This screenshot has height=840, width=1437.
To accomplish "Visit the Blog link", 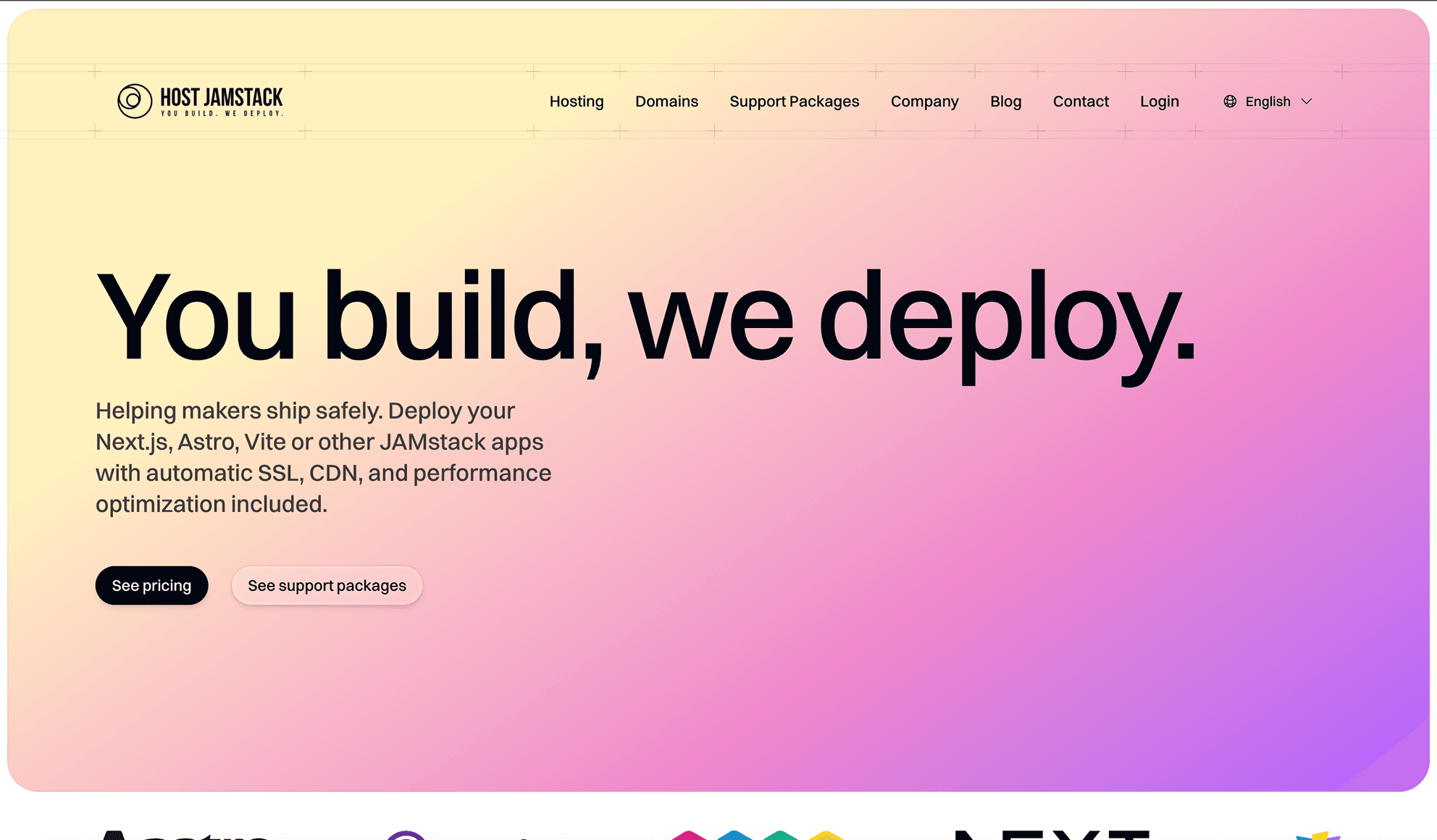I will tap(1005, 101).
